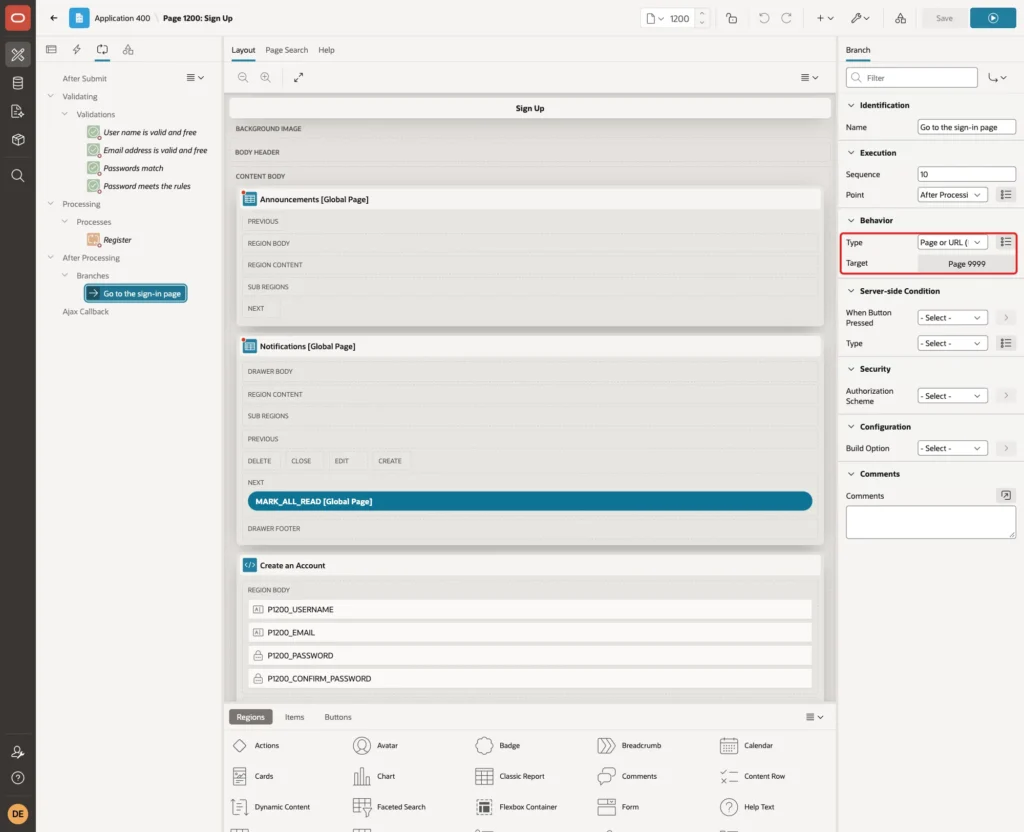The height and width of the screenshot is (832, 1024).
Task: Click the Filter properties search field
Action: click(912, 78)
